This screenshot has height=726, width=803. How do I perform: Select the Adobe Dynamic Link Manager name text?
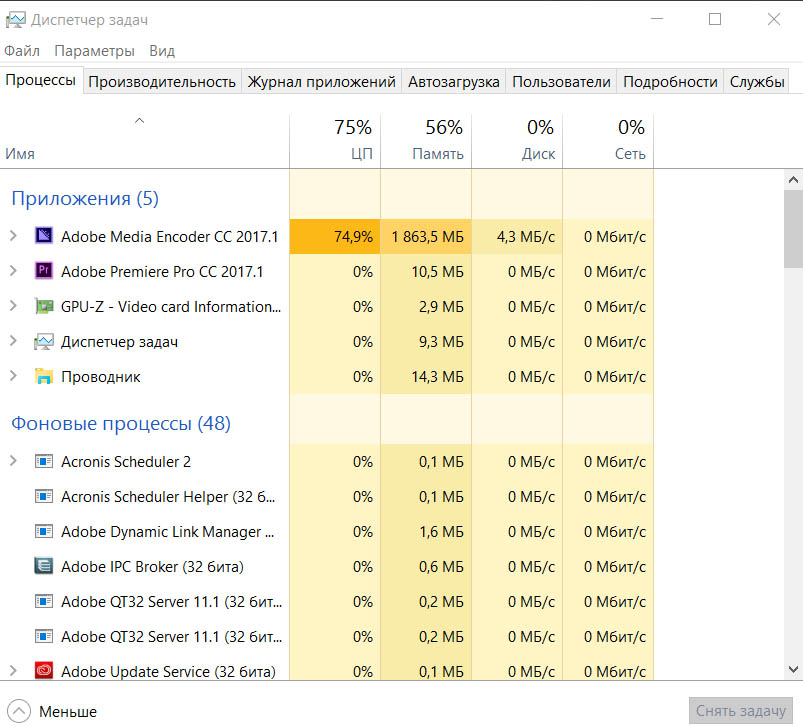pos(167,532)
